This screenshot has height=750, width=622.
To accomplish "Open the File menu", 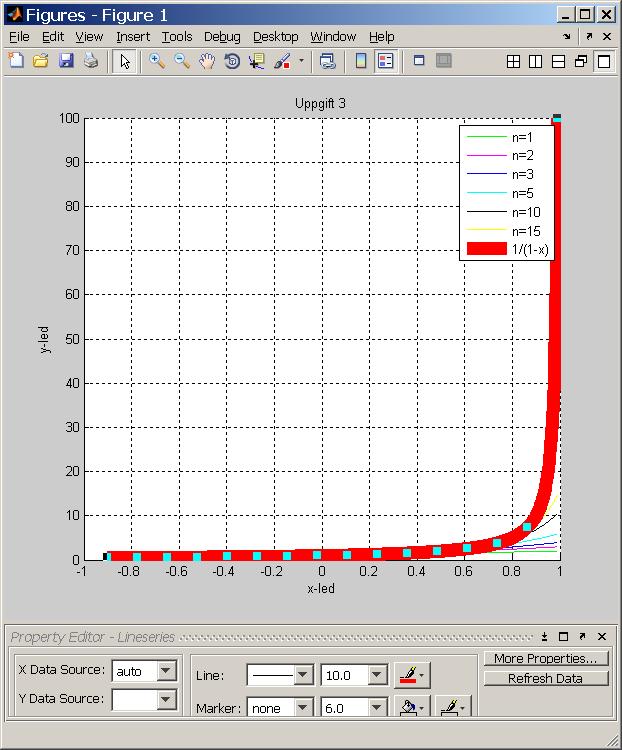I will click(x=19, y=36).
